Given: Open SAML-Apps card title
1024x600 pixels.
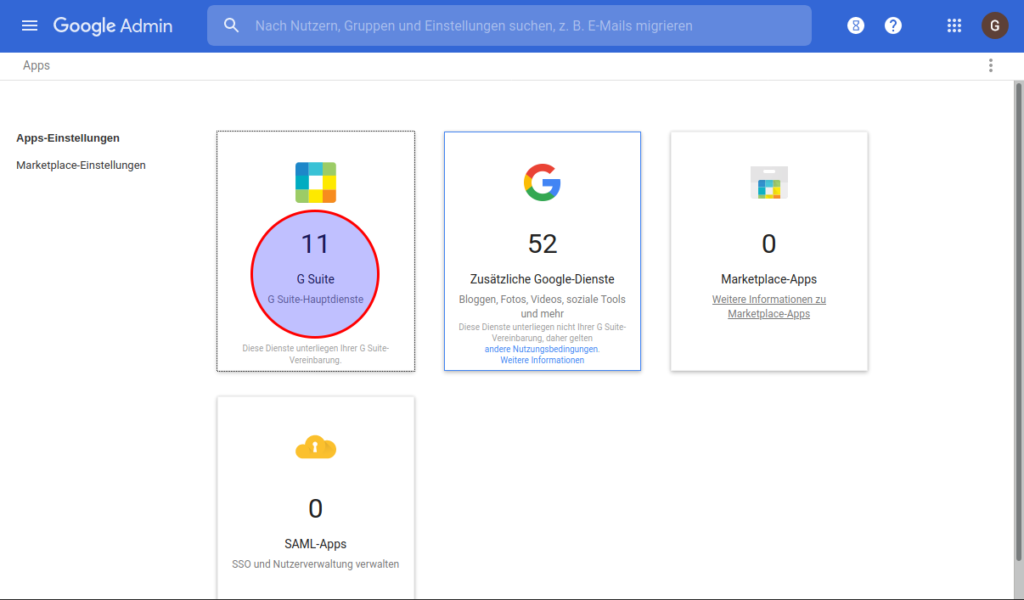Looking at the screenshot, I should coord(315,544).
